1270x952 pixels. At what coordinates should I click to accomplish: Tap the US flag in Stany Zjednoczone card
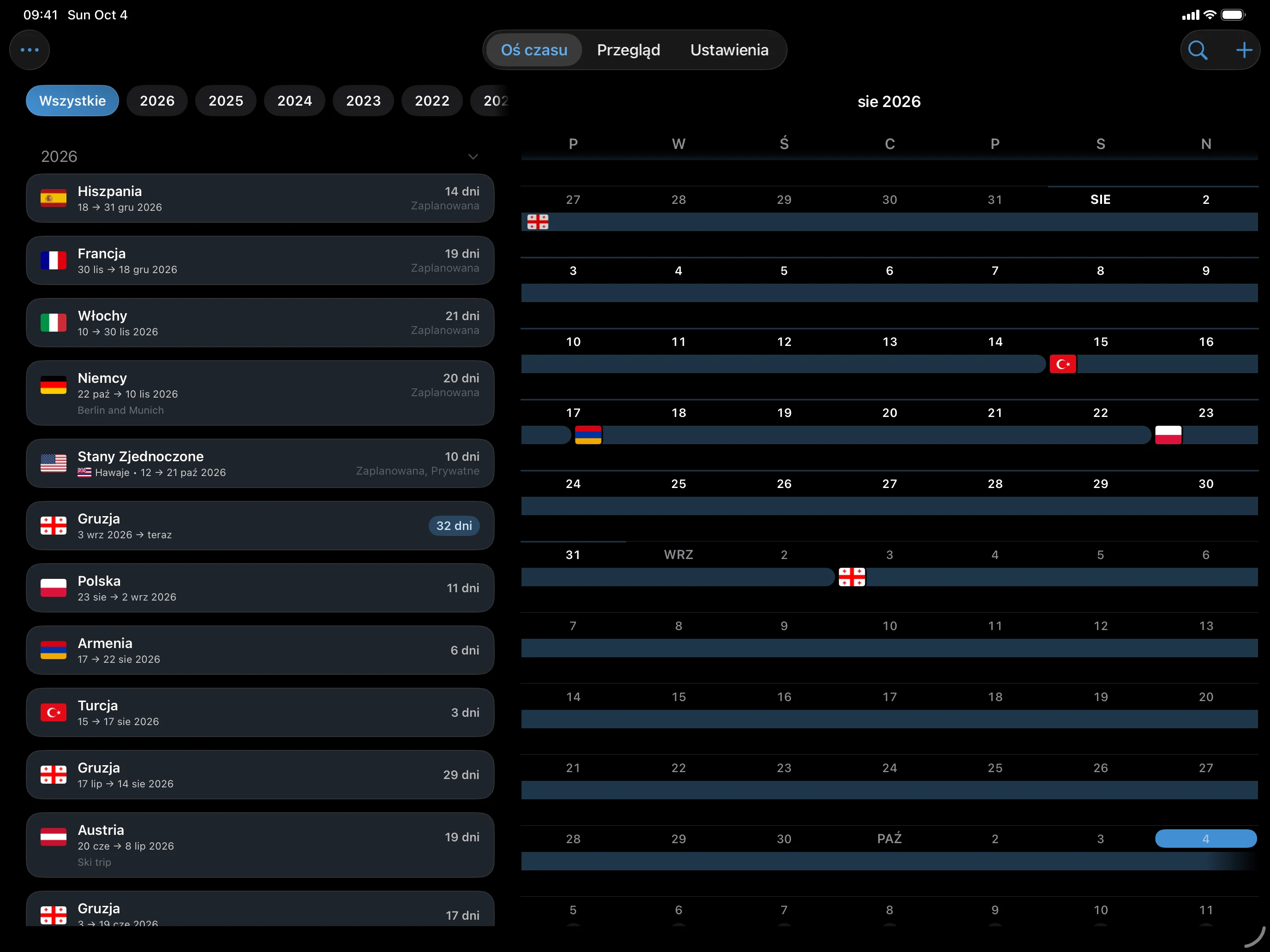point(54,463)
